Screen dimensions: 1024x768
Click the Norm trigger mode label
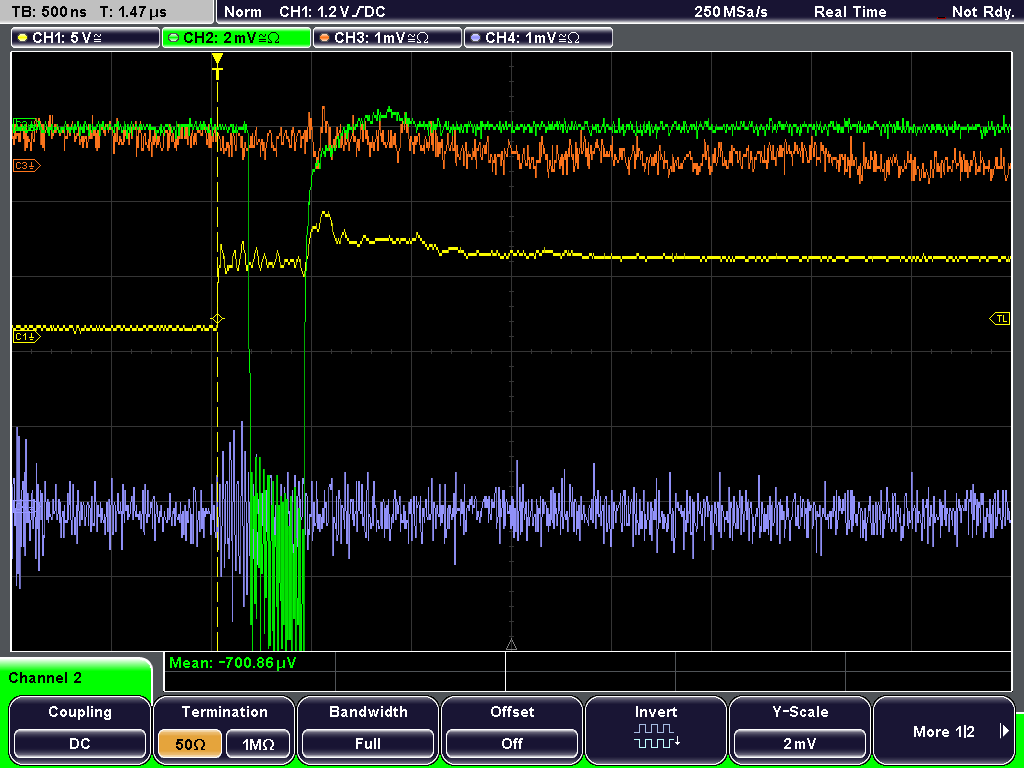(243, 12)
